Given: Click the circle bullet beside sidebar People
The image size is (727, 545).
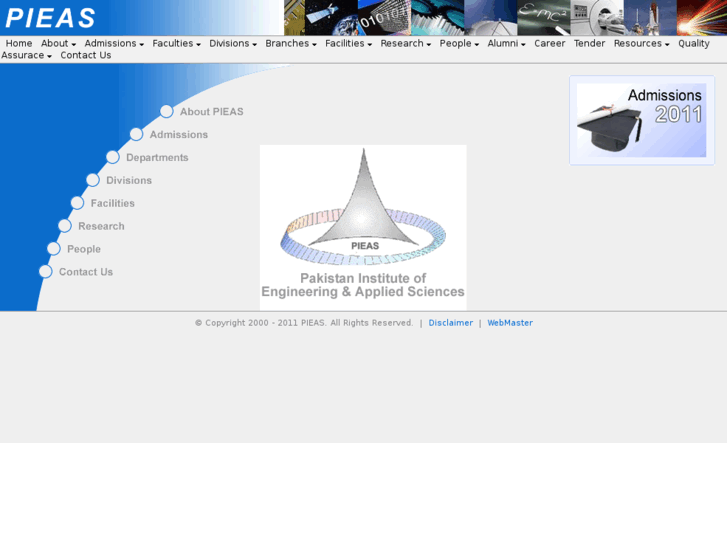Looking at the screenshot, I should coord(54,249).
